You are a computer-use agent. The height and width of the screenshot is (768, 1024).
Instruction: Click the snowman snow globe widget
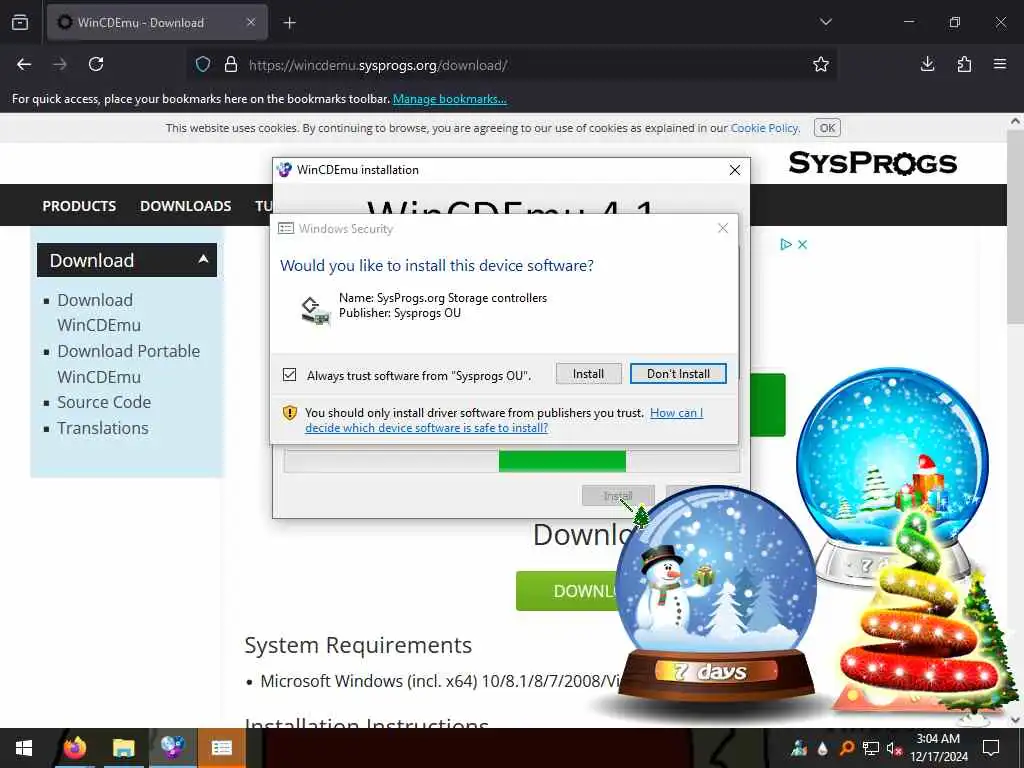coord(716,596)
